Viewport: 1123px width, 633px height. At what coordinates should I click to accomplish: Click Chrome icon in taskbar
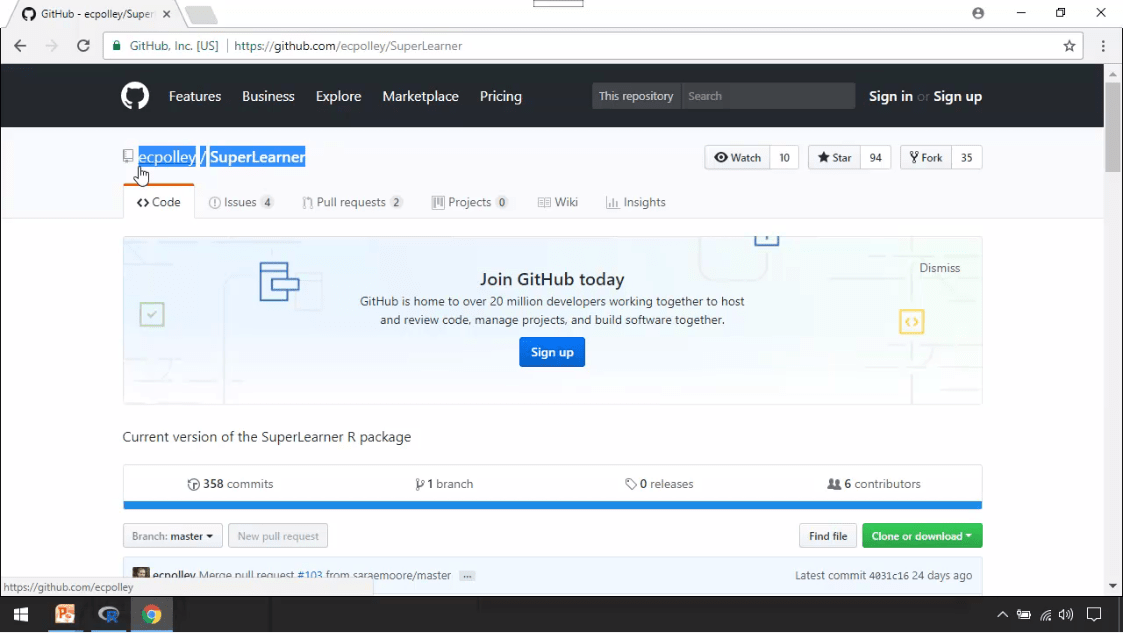(152, 614)
